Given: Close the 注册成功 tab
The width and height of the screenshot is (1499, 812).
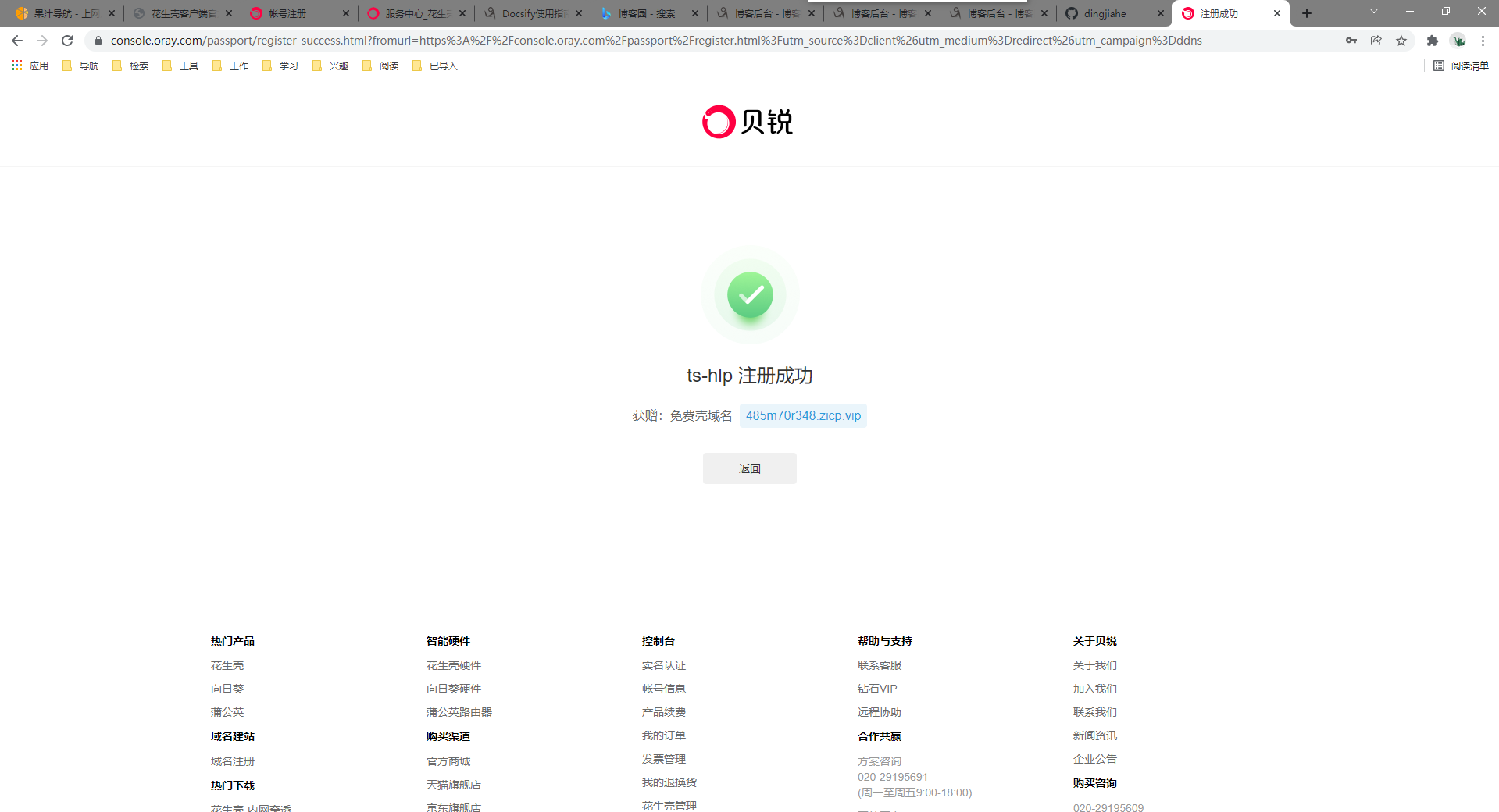Looking at the screenshot, I should 1277,13.
